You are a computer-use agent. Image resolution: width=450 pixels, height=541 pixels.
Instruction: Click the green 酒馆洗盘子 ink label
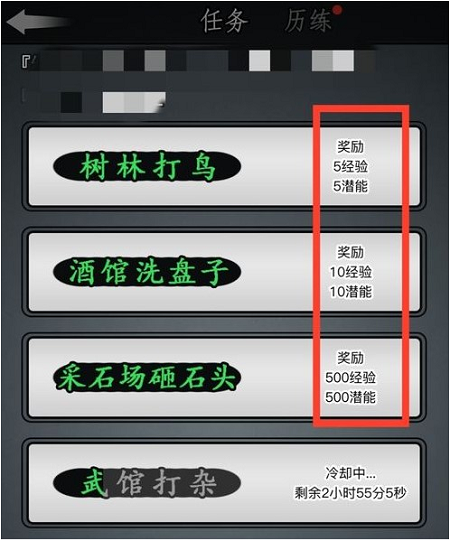point(147,273)
